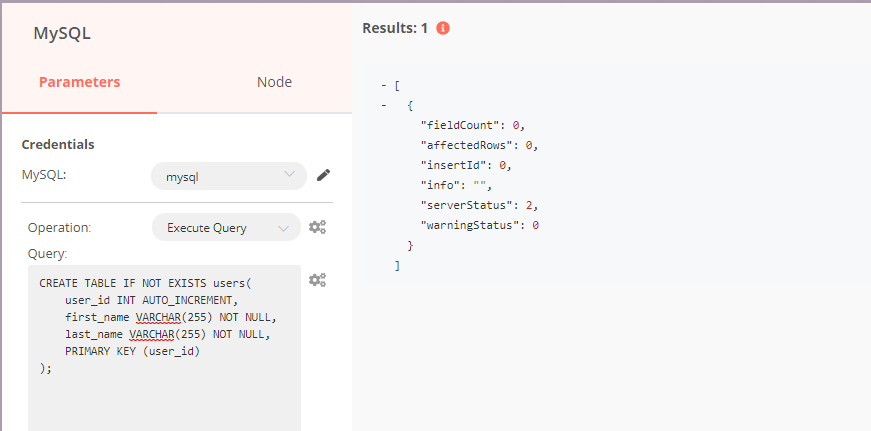Open the MySQL credentials dropdown

229,176
